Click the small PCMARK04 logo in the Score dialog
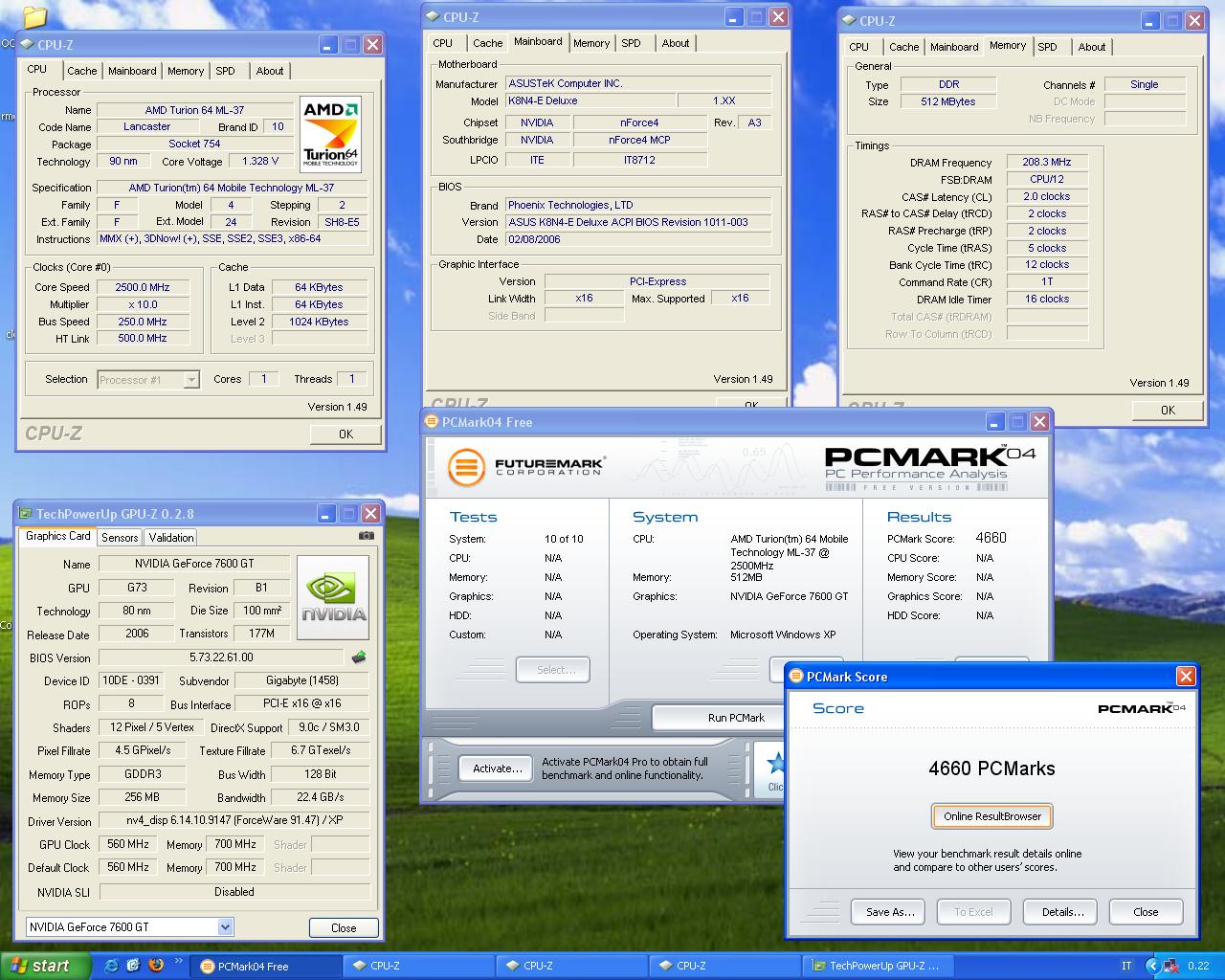1225x980 pixels. [x=1141, y=708]
